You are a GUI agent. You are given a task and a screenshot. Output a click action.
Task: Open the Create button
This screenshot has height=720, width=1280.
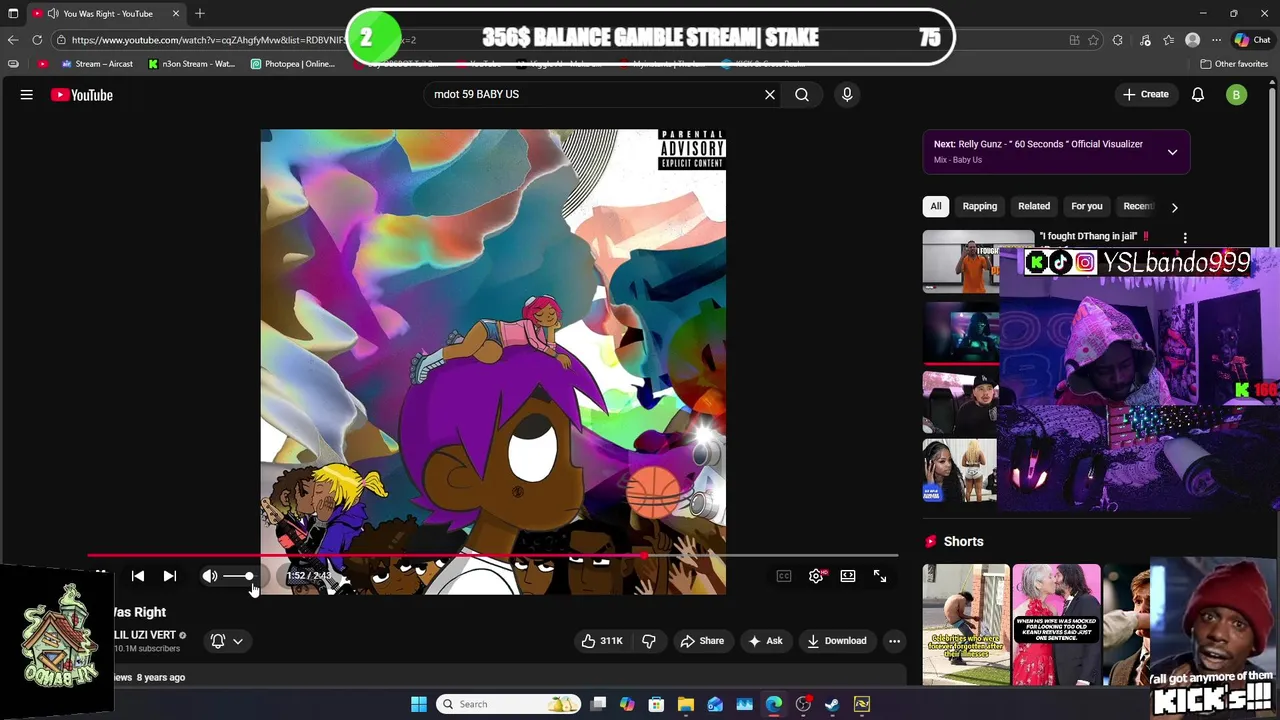click(1146, 94)
